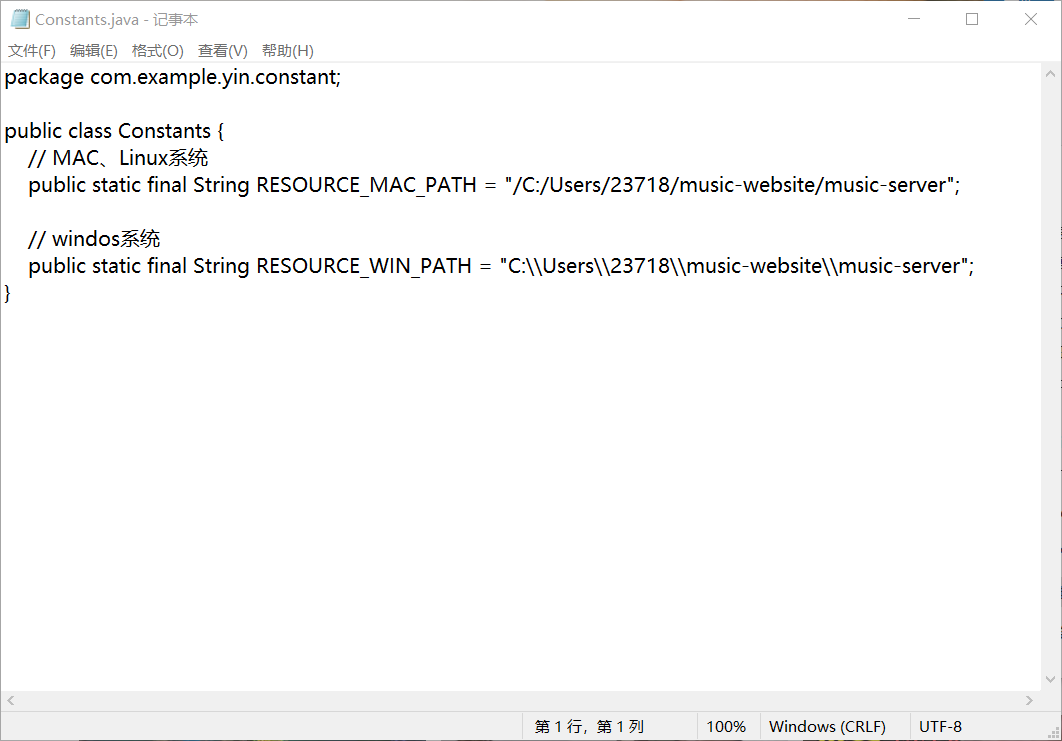Click the vertical scrollbar track
Viewport: 1062px width, 741px height.
(x=1050, y=377)
